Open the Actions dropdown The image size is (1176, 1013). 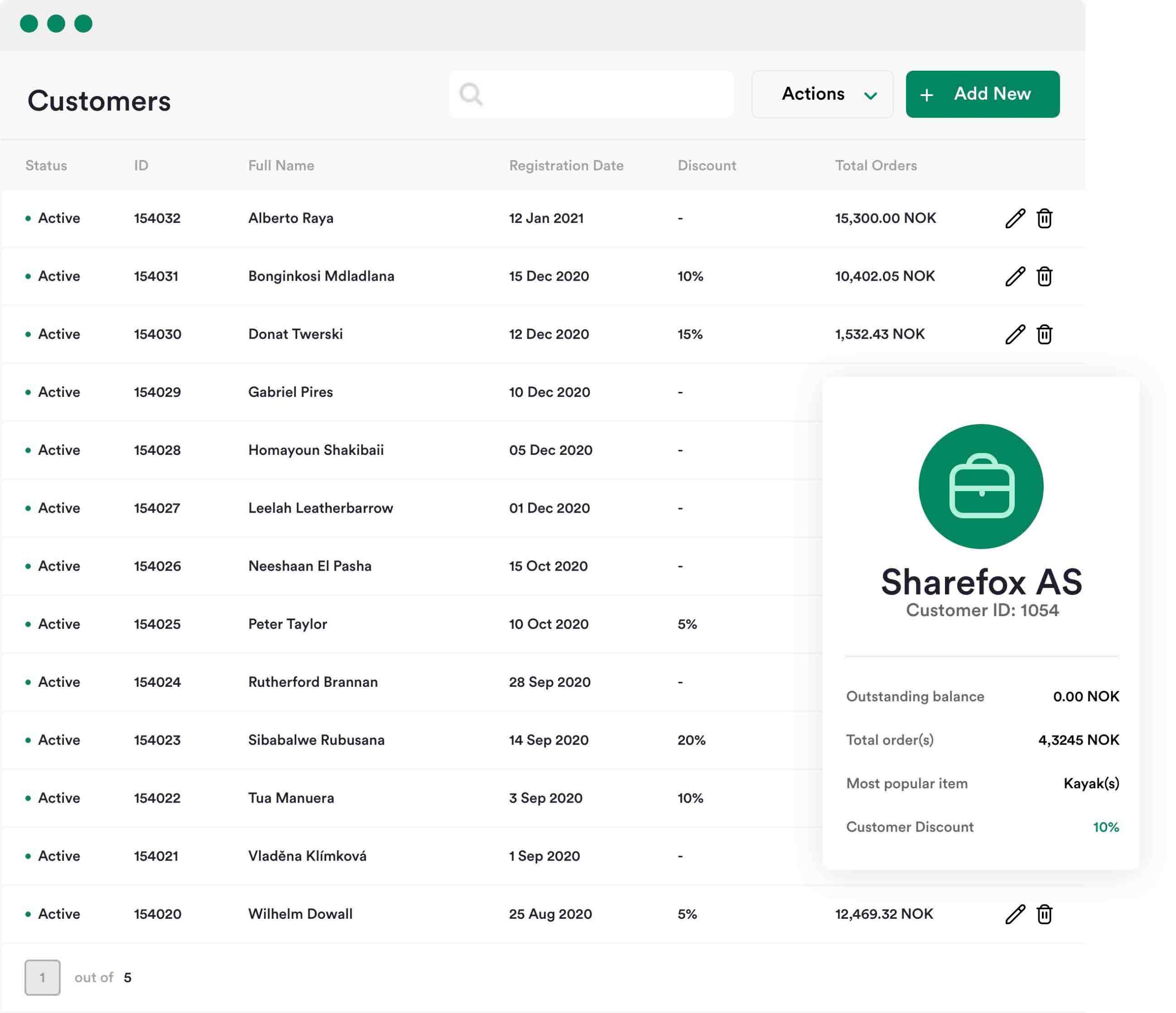pyautogui.click(x=822, y=94)
